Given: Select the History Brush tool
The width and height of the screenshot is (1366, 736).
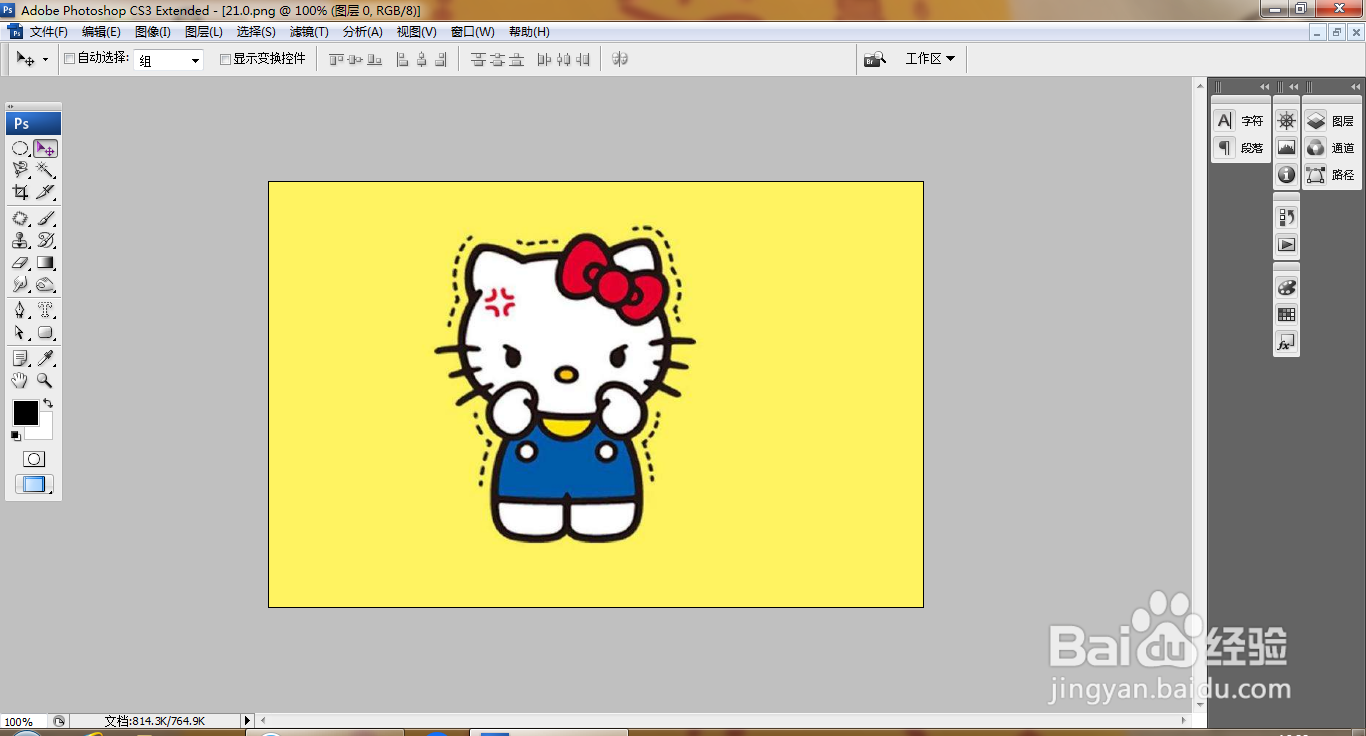Looking at the screenshot, I should click(46, 240).
